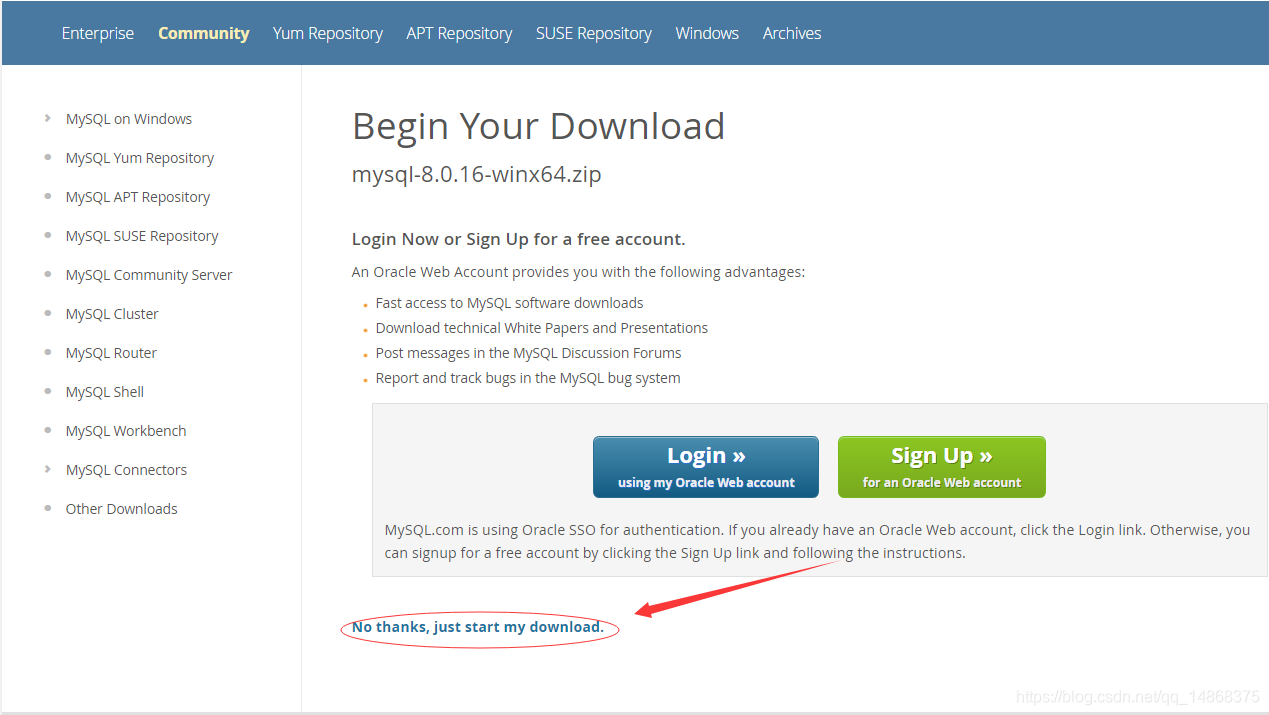
Task: Select MySQL Router in sidebar
Action: point(111,353)
